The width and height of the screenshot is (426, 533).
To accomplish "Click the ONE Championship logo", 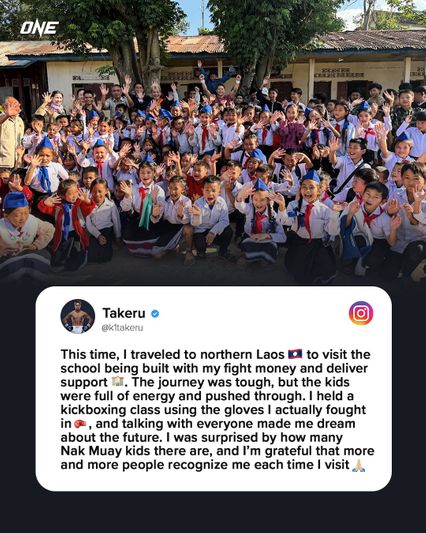I will click(x=39, y=29).
